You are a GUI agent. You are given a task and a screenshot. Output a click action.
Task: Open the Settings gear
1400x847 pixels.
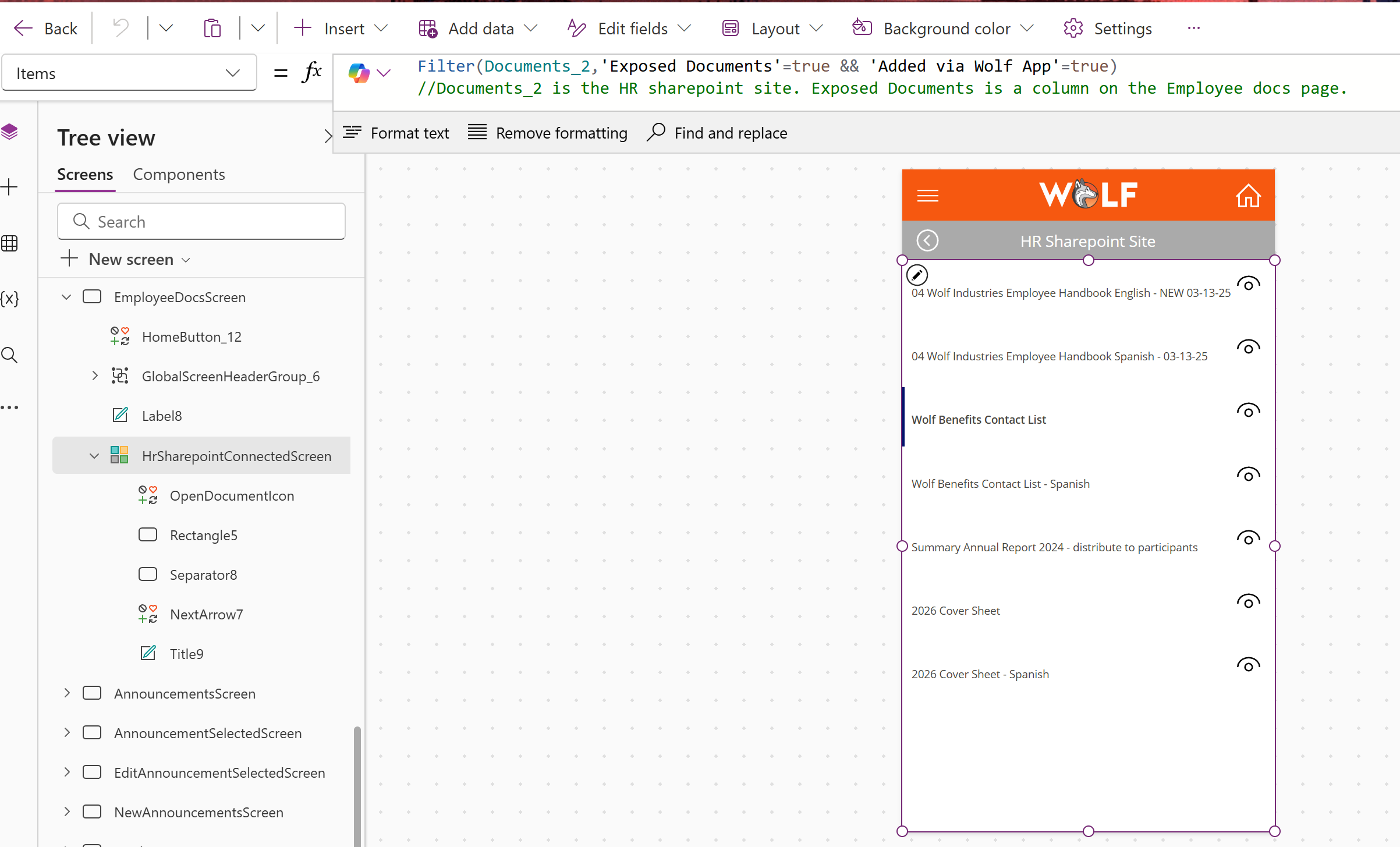coord(1108,28)
